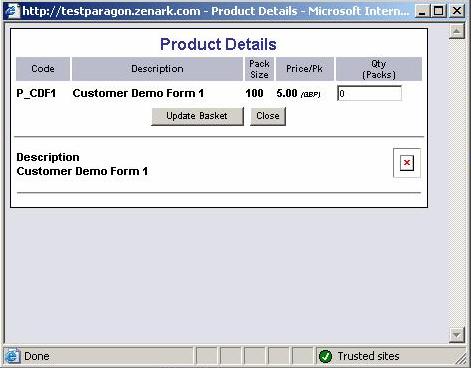
Task: Click the Trusted sites status text
Action: coord(368,356)
